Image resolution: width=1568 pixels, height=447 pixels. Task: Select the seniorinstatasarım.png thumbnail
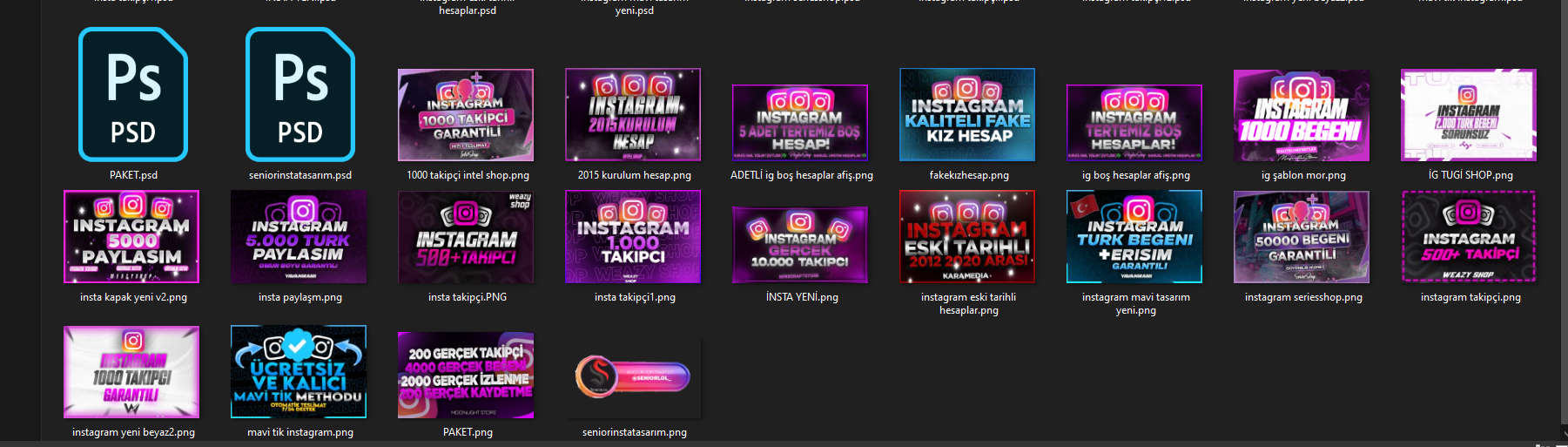633,377
